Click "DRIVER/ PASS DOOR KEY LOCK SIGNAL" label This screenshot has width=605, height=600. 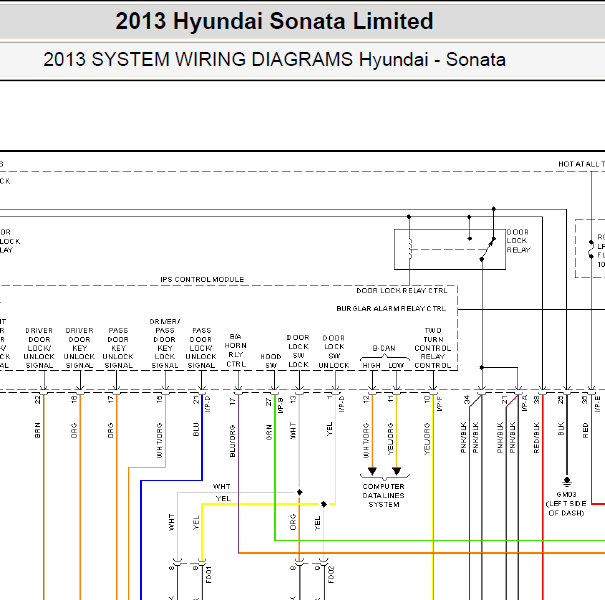pos(165,343)
